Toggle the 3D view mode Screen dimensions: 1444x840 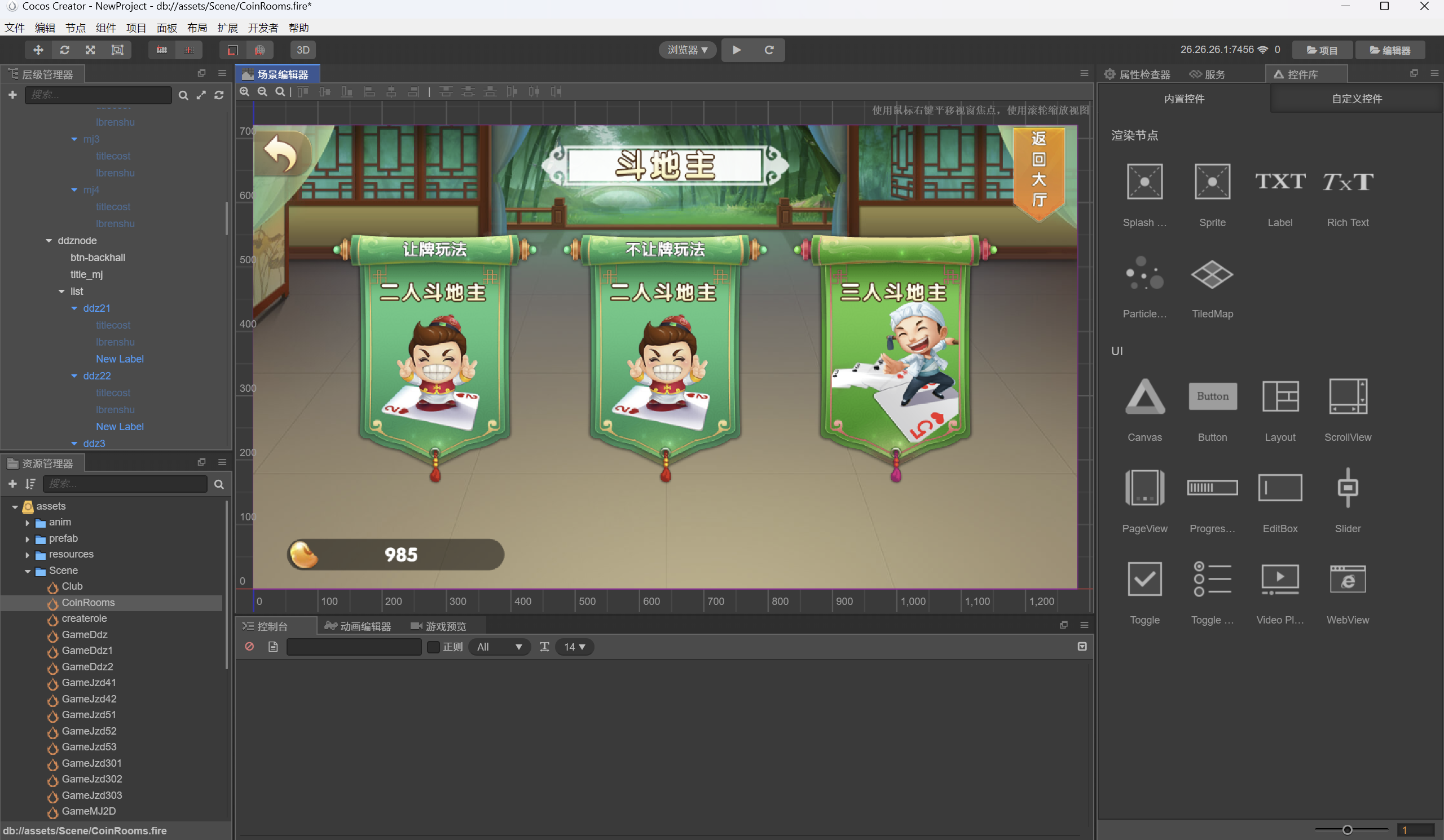(302, 50)
